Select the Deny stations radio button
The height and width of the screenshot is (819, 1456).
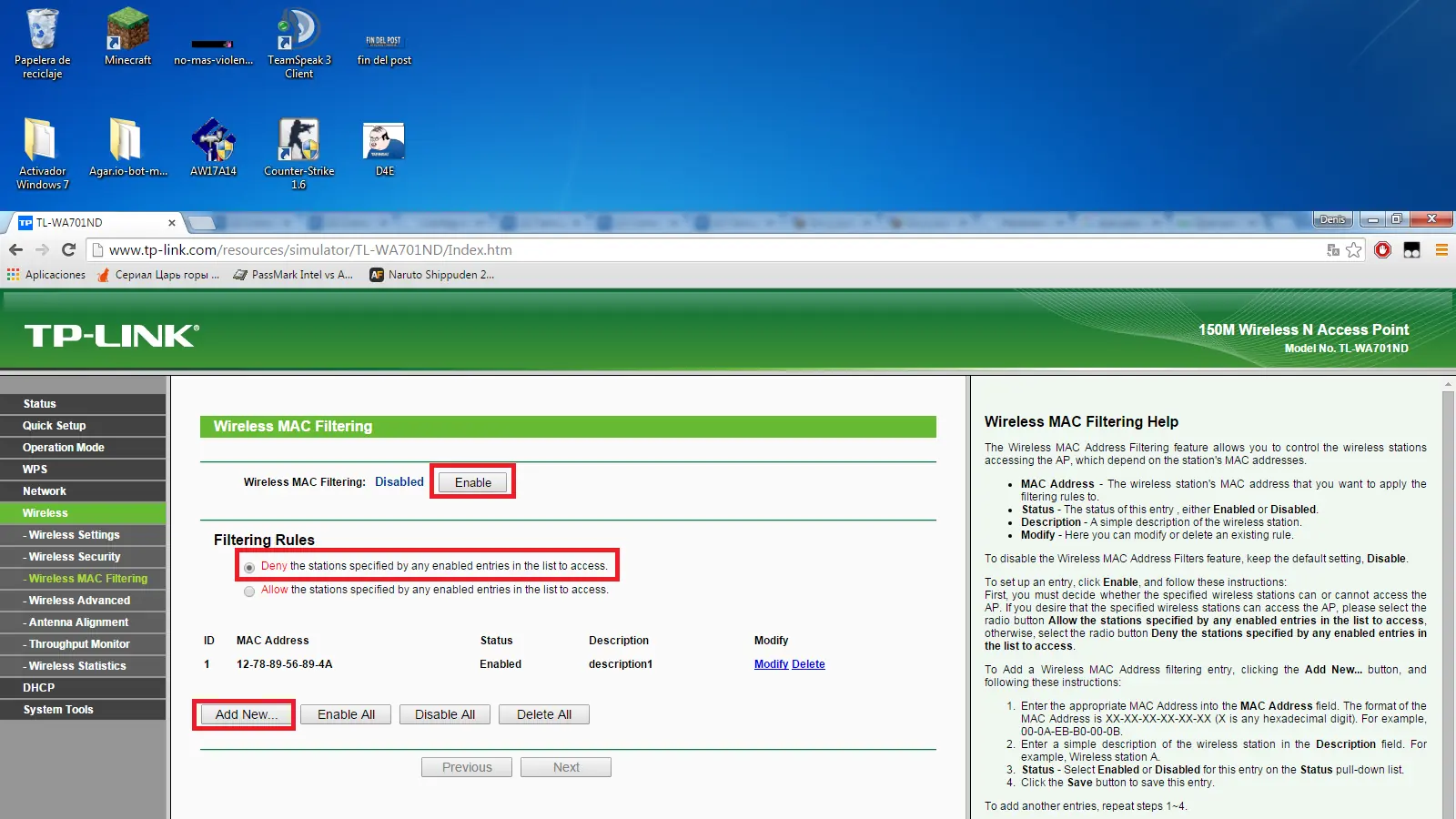click(249, 567)
